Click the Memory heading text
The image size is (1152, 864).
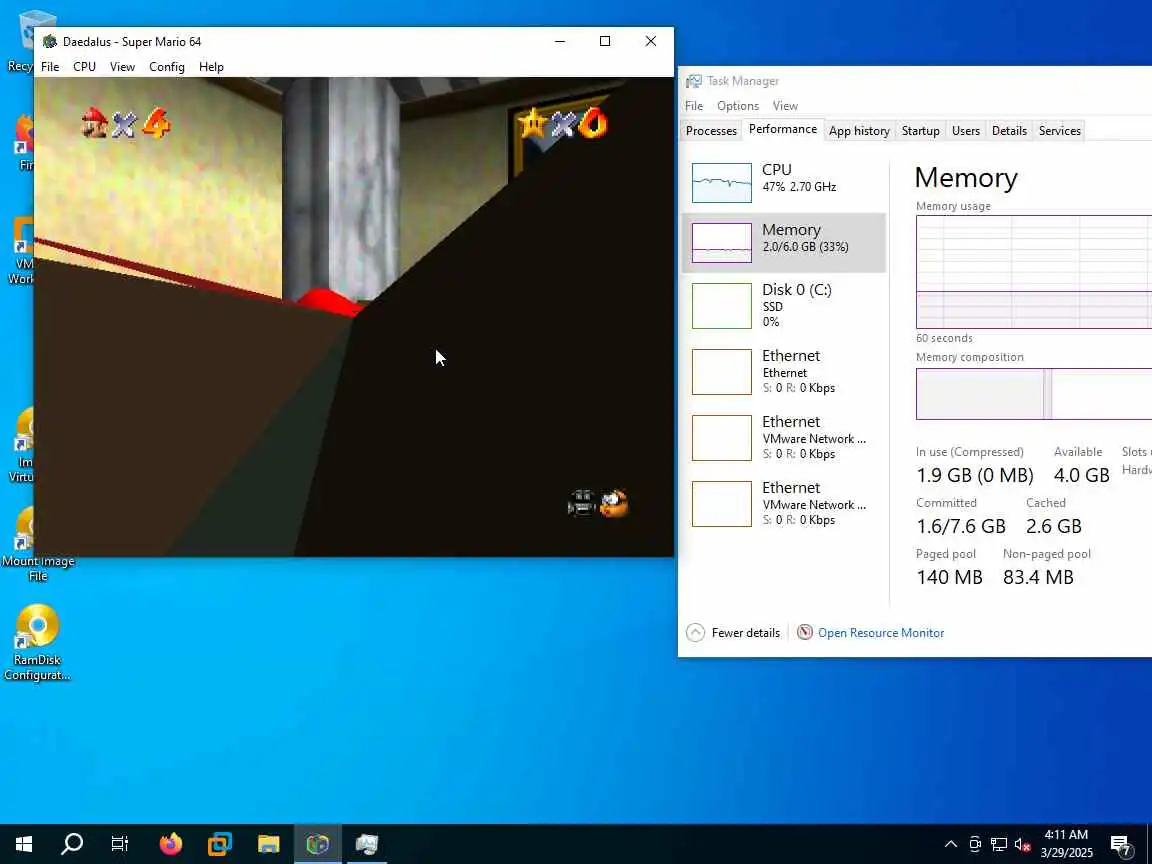(x=966, y=178)
